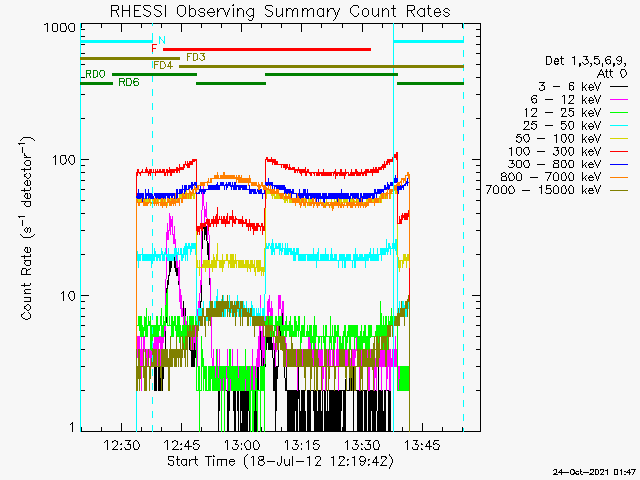640x480 pixels.
Task: Click the 7000 - 15000 keV legend label
Action: point(543,190)
